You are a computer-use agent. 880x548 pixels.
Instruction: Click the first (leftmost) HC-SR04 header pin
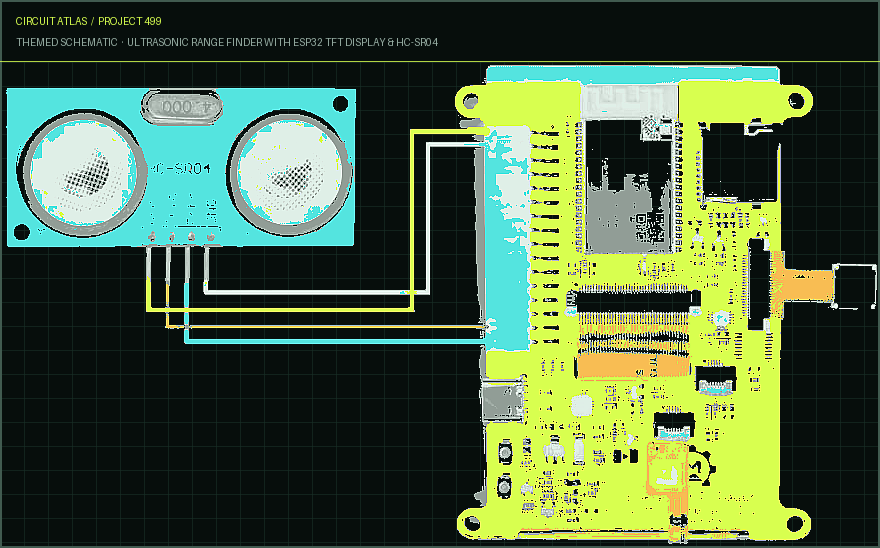click(152, 238)
